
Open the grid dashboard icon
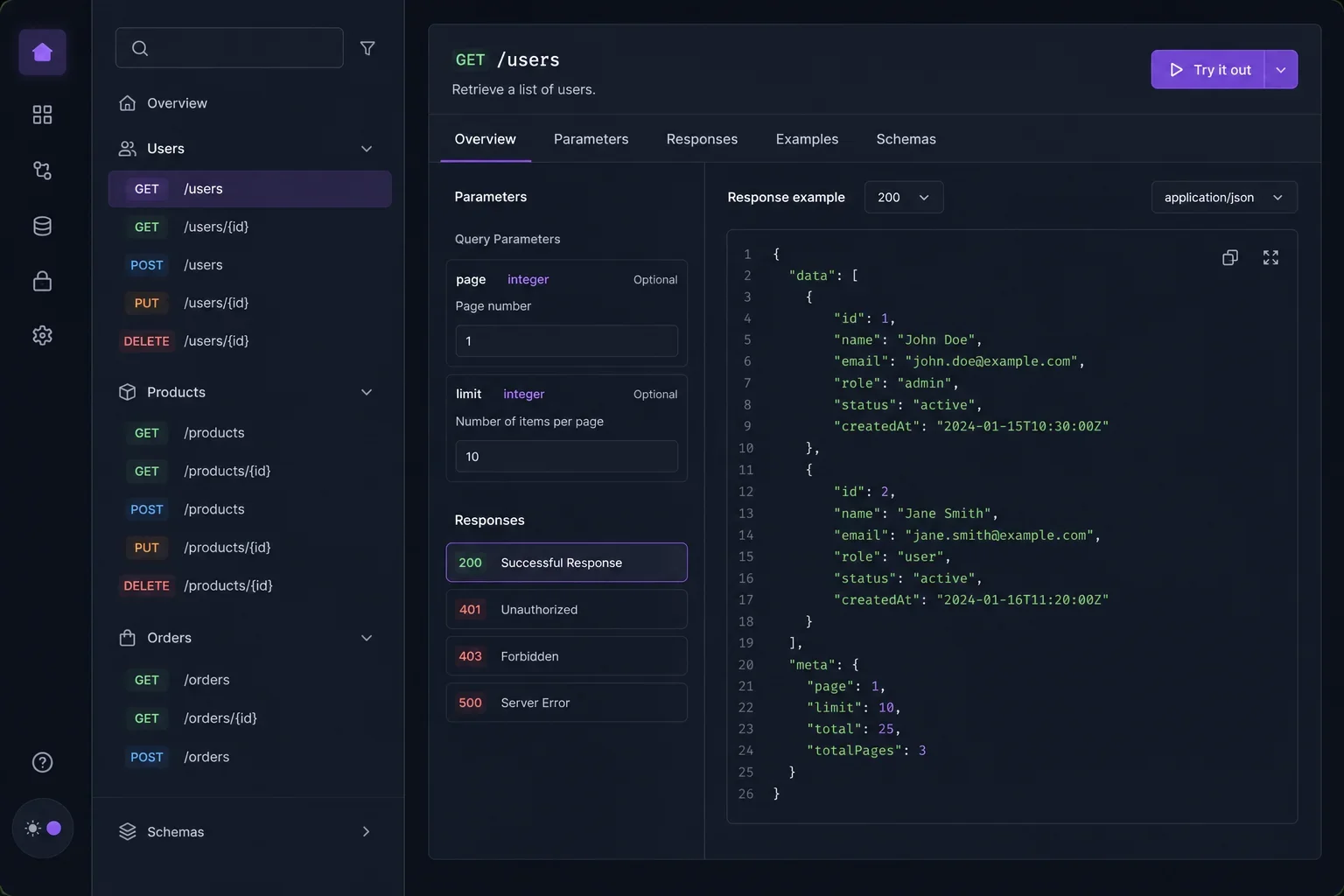point(42,115)
